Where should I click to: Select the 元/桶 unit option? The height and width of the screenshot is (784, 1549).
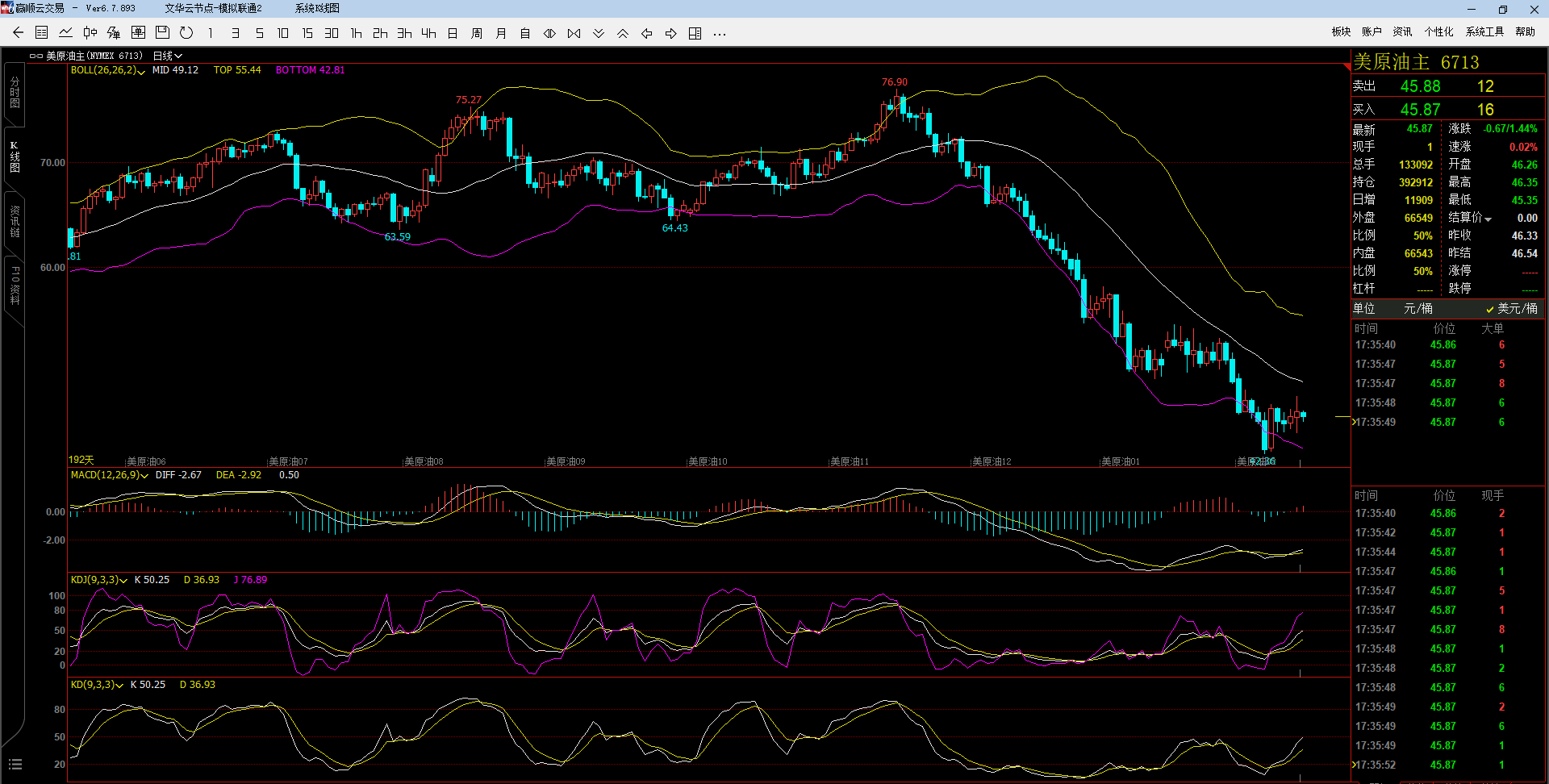pyautogui.click(x=1417, y=309)
